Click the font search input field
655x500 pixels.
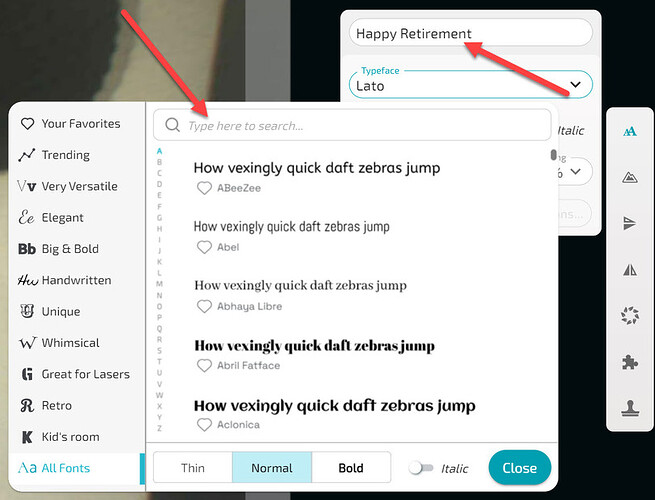pos(360,126)
